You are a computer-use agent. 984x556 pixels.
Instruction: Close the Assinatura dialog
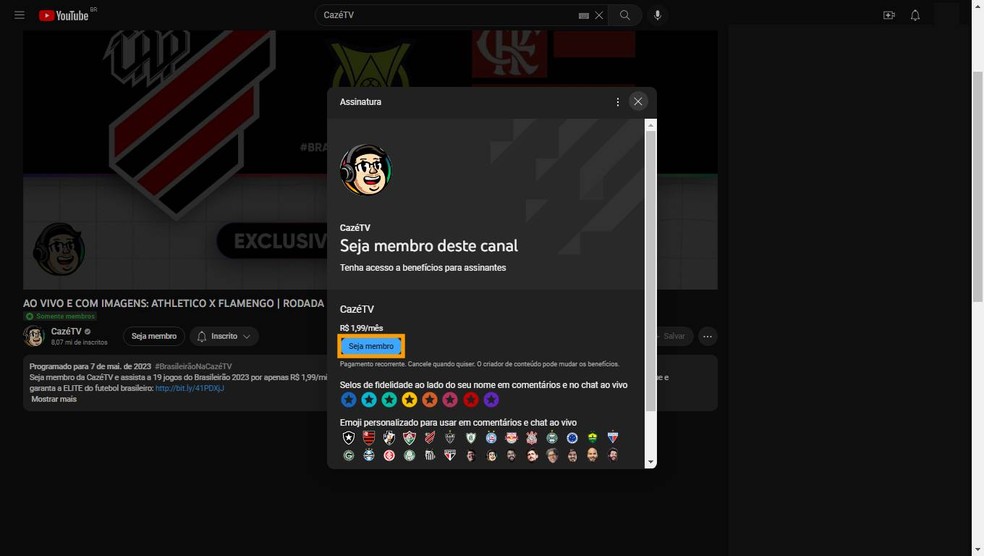(x=638, y=102)
